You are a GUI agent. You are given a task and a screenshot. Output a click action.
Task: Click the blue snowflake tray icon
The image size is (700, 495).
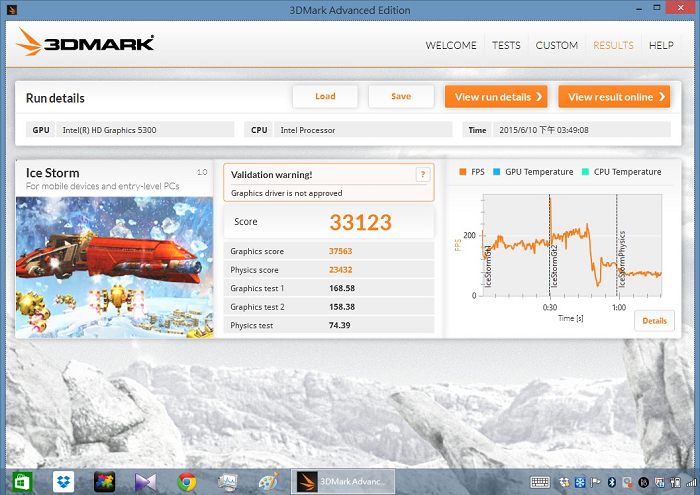tap(580, 482)
